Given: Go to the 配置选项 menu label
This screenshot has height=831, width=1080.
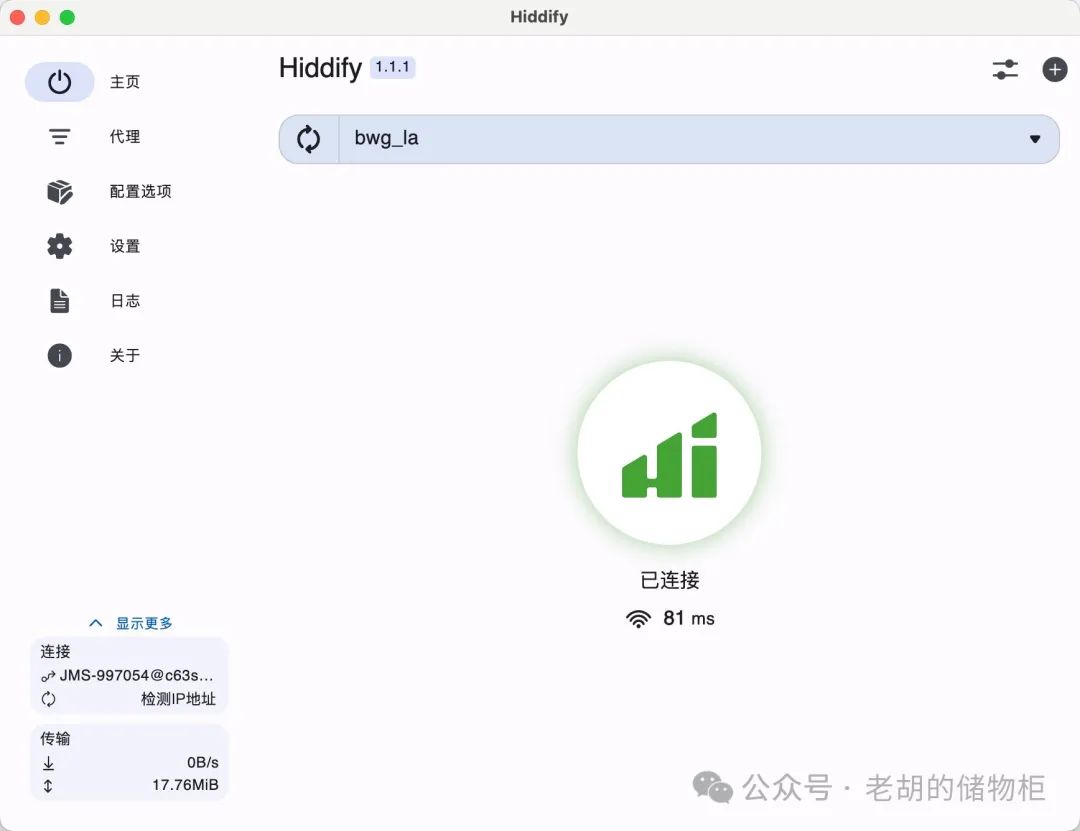Looking at the screenshot, I should click(141, 192).
